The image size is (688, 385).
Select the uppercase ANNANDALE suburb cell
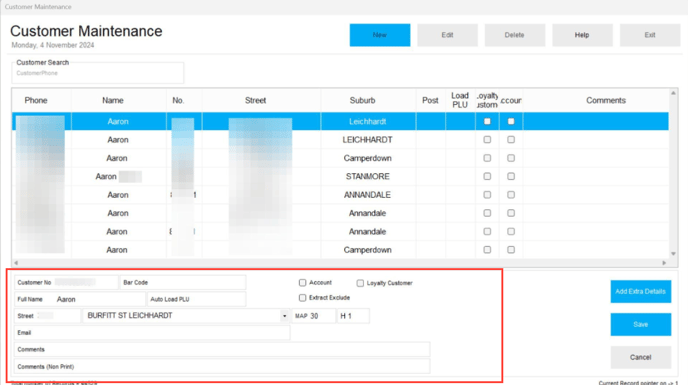tap(368, 195)
